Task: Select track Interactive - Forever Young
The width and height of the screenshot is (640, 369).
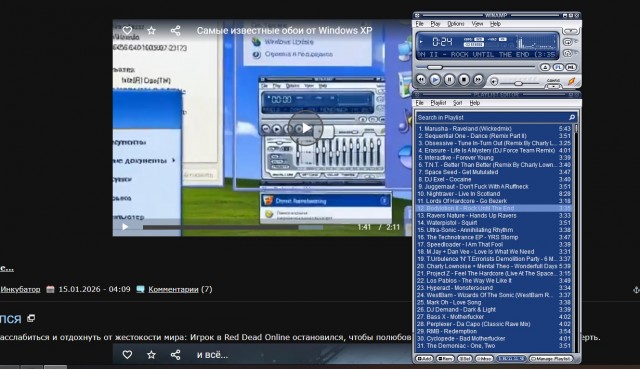Action: point(493,158)
